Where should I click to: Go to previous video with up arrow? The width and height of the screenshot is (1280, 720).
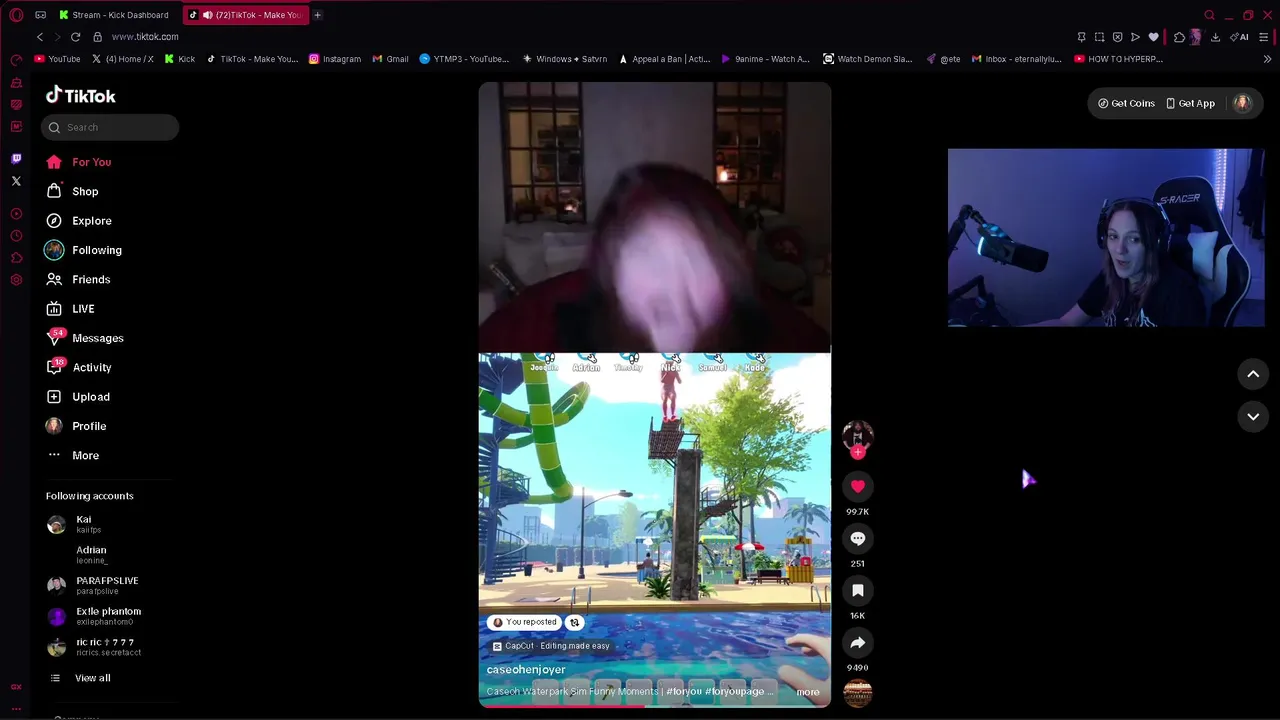[x=1252, y=374]
